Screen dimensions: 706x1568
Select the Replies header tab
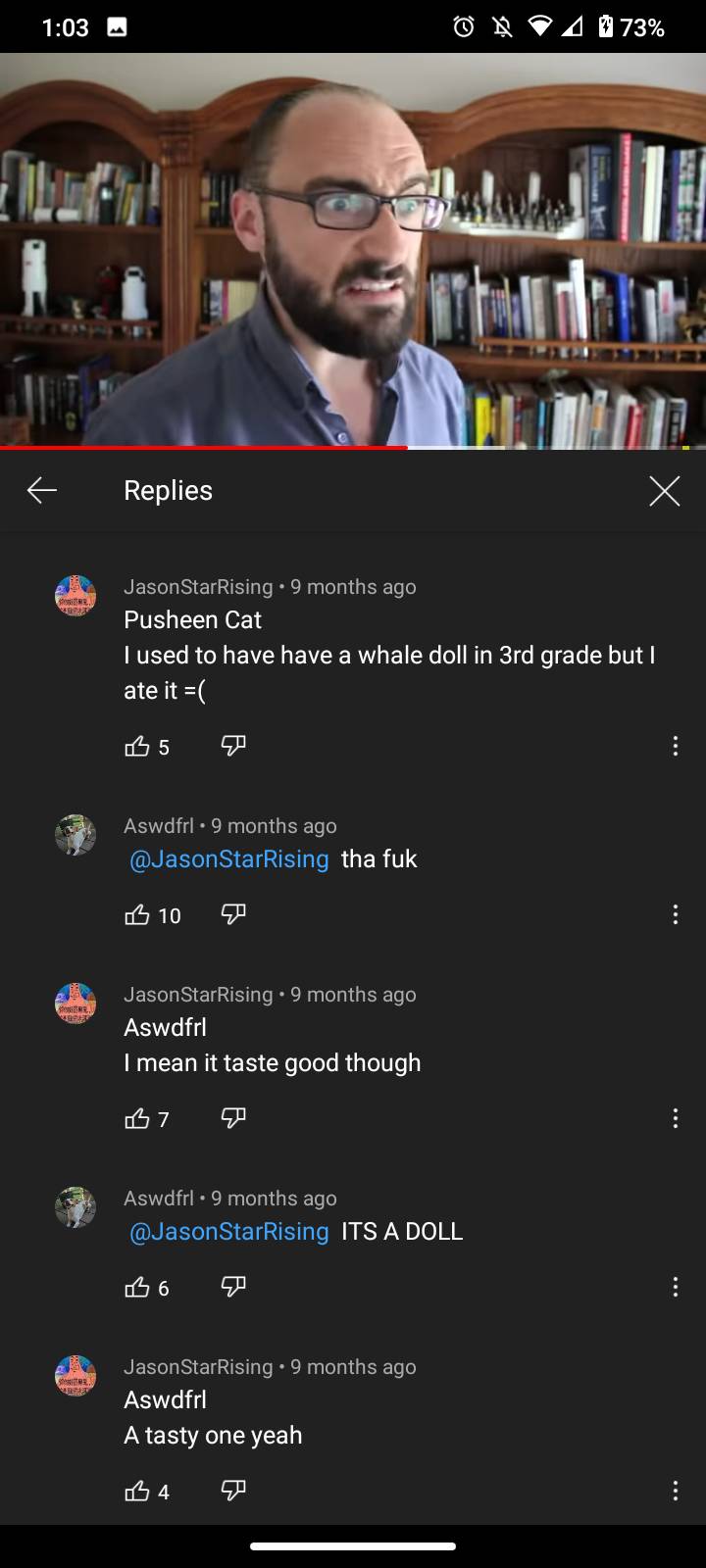pyautogui.click(x=168, y=490)
